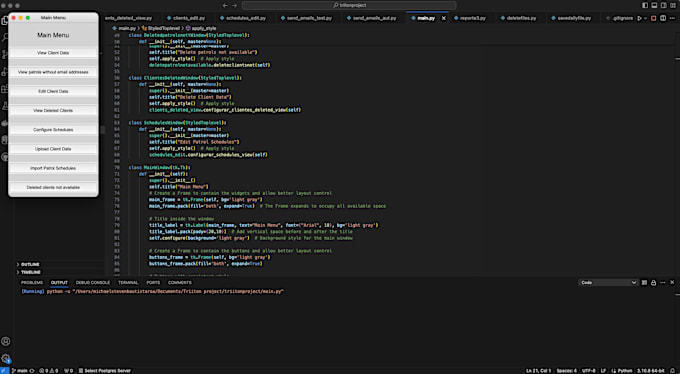Image resolution: width=680 pixels, height=374 pixels.
Task: Toggle output scroll lock icon
Action: [654, 282]
